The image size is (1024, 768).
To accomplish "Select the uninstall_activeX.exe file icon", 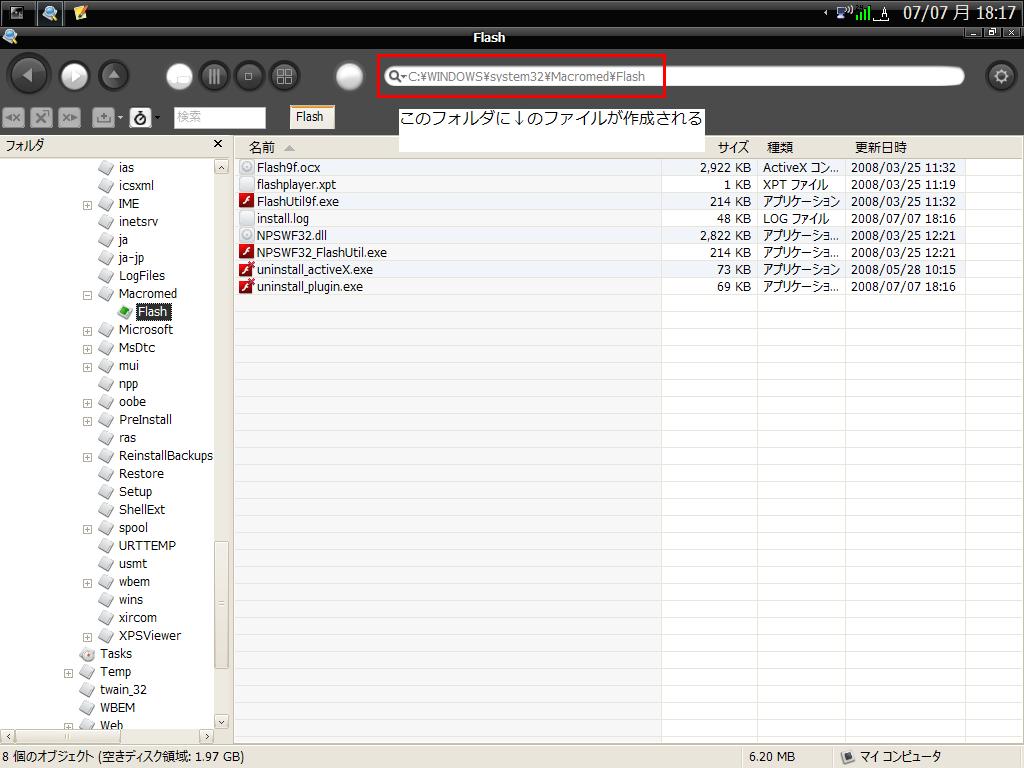I will 246,269.
